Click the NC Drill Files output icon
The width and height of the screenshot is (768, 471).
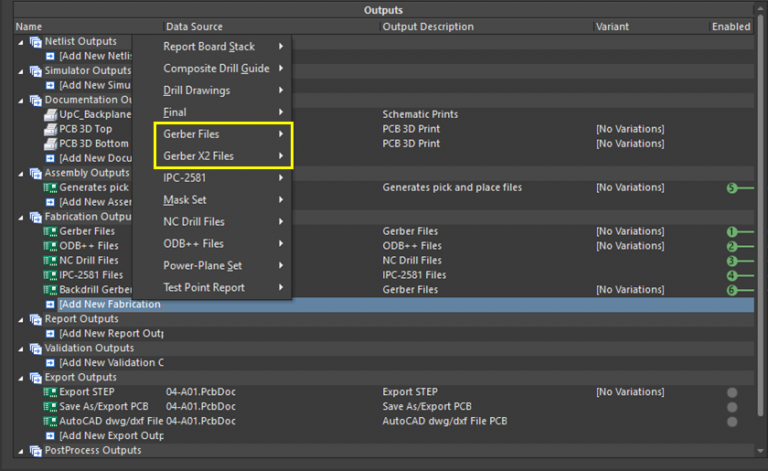coord(50,260)
